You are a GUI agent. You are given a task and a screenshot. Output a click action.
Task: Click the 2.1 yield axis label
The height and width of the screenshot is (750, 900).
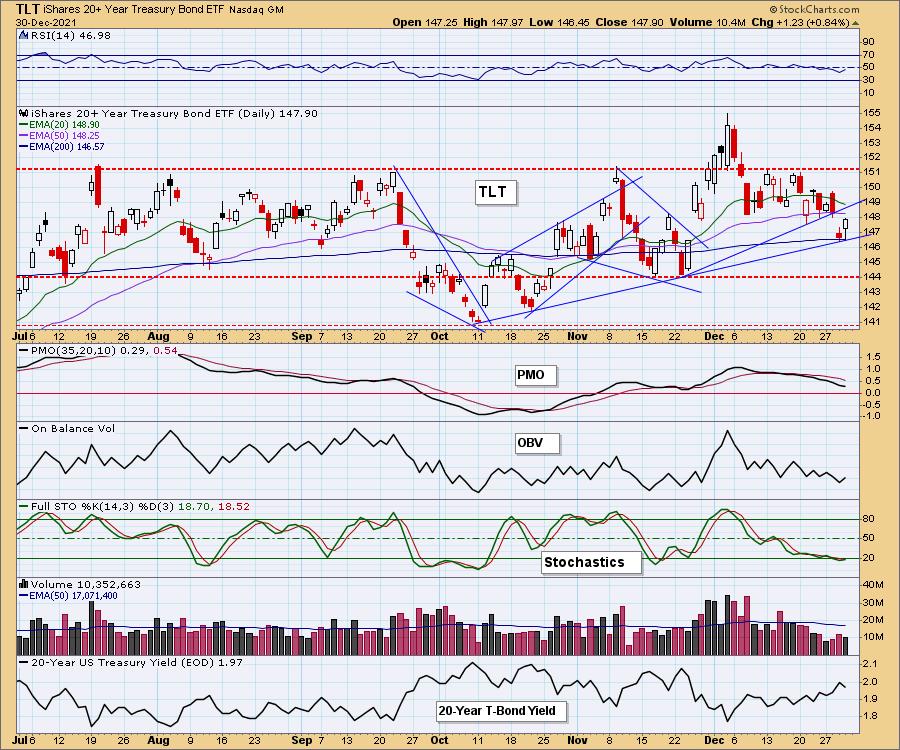pyautogui.click(x=870, y=664)
